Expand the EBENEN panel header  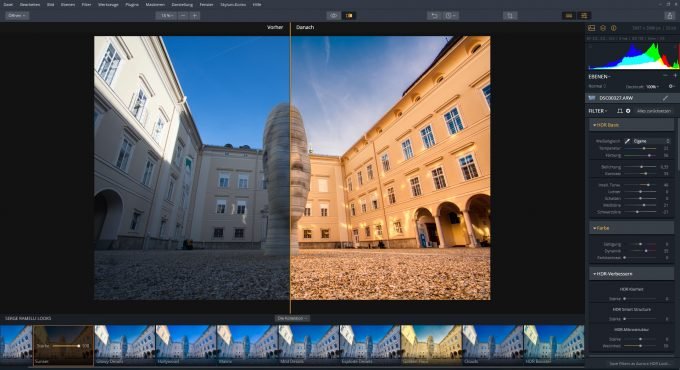[x=599, y=76]
